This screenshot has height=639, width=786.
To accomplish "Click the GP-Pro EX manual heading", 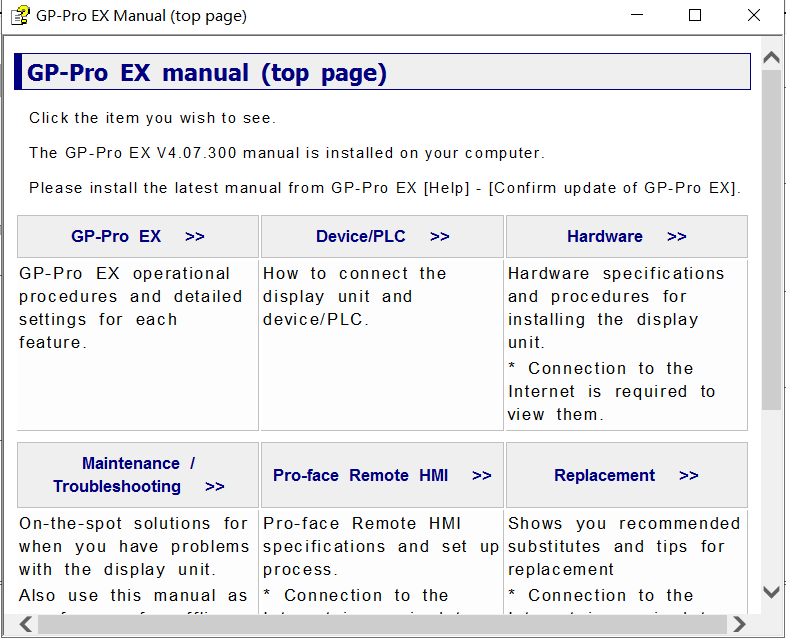I will click(207, 73).
